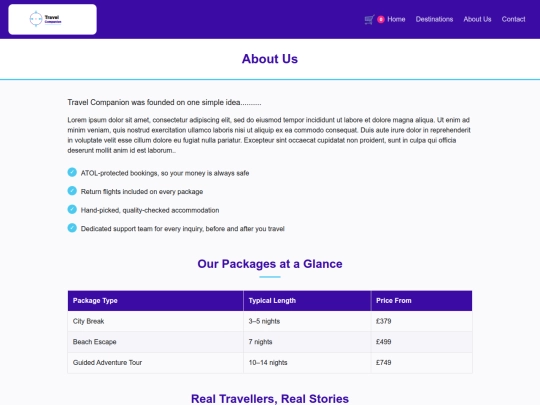Screen dimensions: 540x405
Task: Click the Our Packages at a Glance heading
Action: pyautogui.click(x=270, y=264)
